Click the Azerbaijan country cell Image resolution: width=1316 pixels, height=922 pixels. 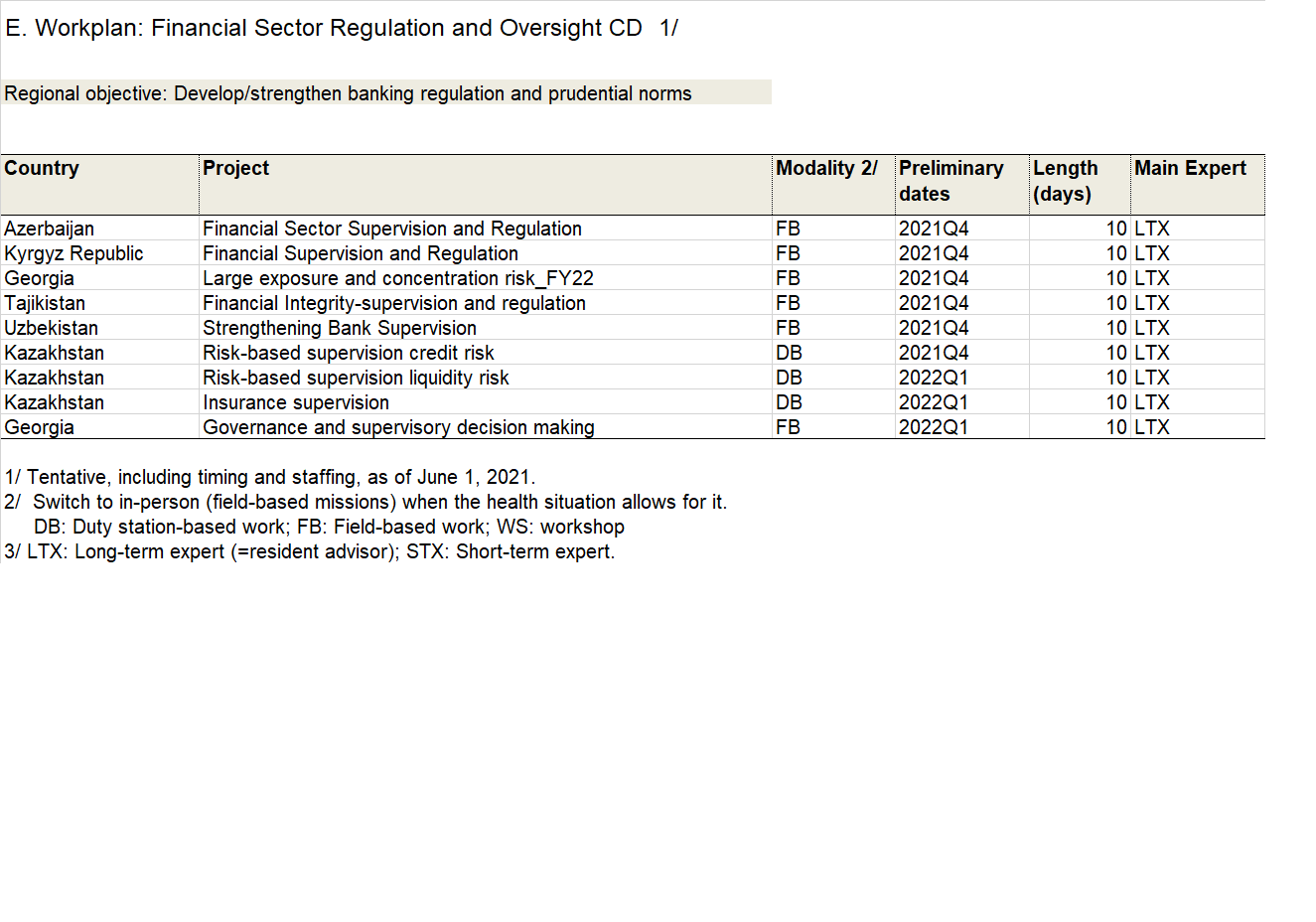50,229
